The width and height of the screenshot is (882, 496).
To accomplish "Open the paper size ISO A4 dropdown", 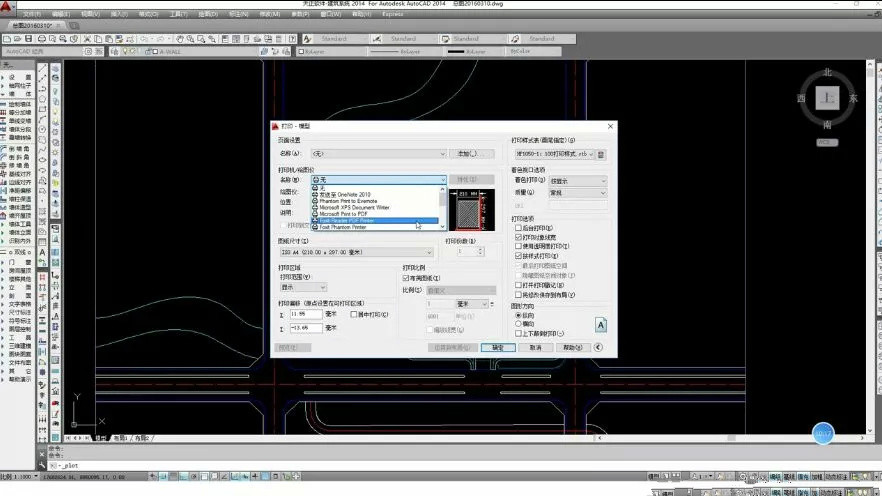I will [357, 253].
